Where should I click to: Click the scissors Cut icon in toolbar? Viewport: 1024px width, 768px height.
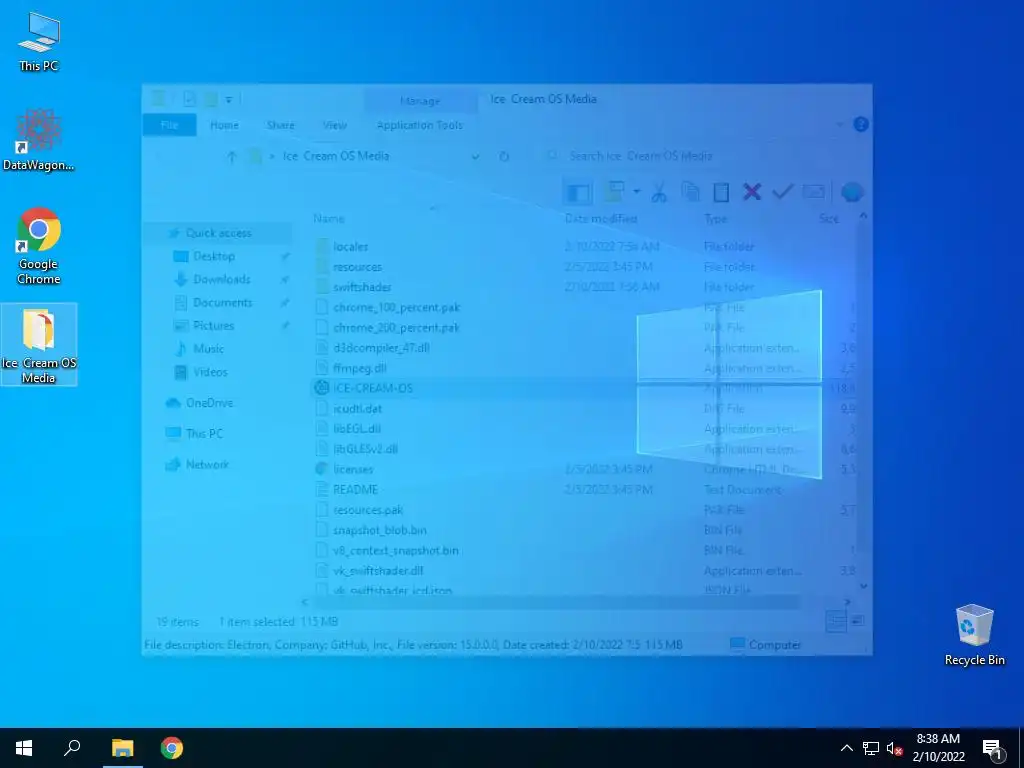[x=659, y=193]
